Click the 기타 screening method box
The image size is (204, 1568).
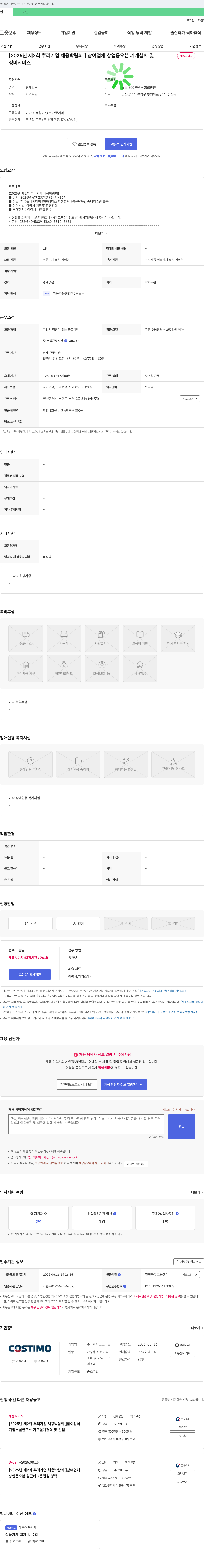pos(173,923)
